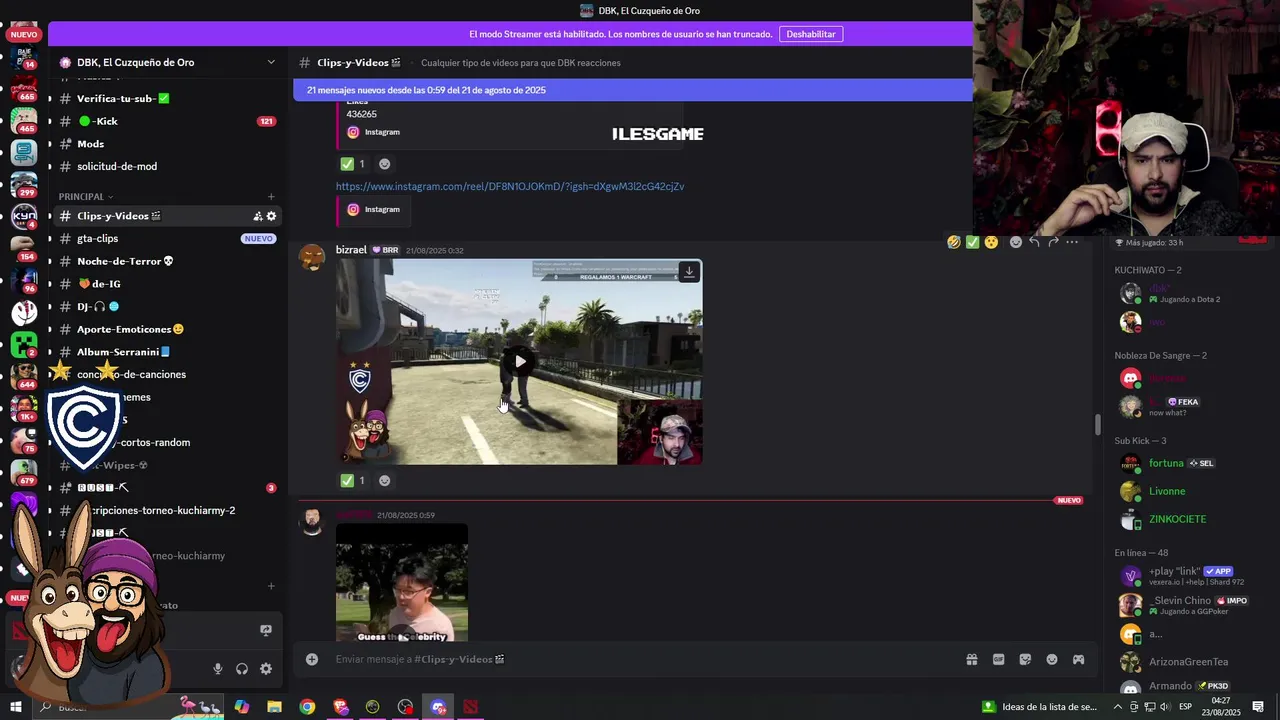Download the bizrael video attachment
Viewport: 1280px width, 720px height.
689,272
